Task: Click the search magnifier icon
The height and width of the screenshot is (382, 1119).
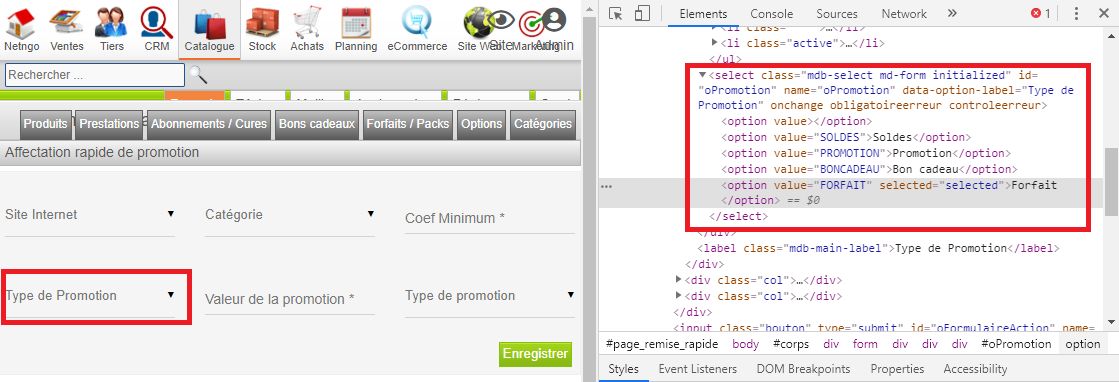Action: tap(198, 75)
